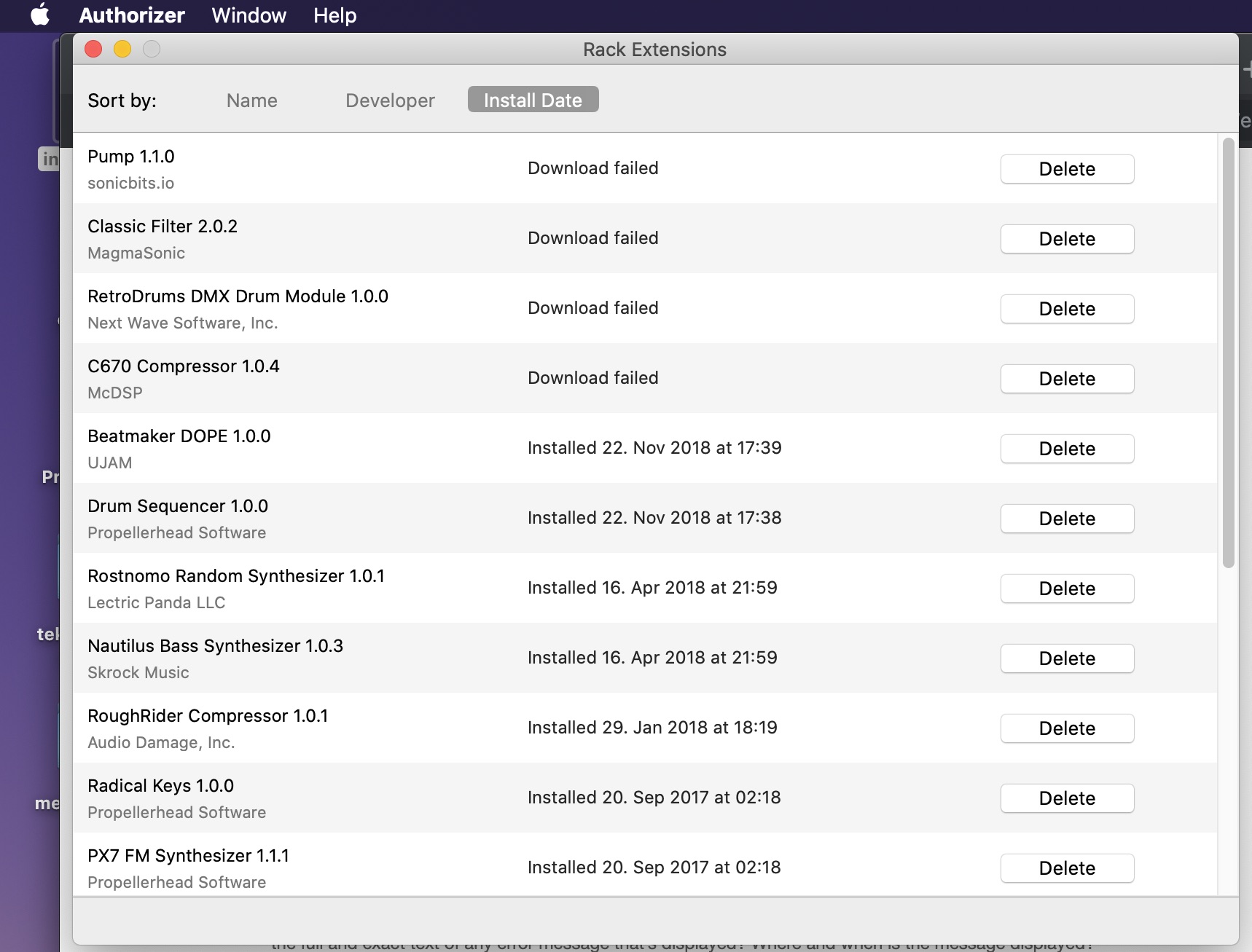Click the MagmaSonic developer label

[x=136, y=253]
